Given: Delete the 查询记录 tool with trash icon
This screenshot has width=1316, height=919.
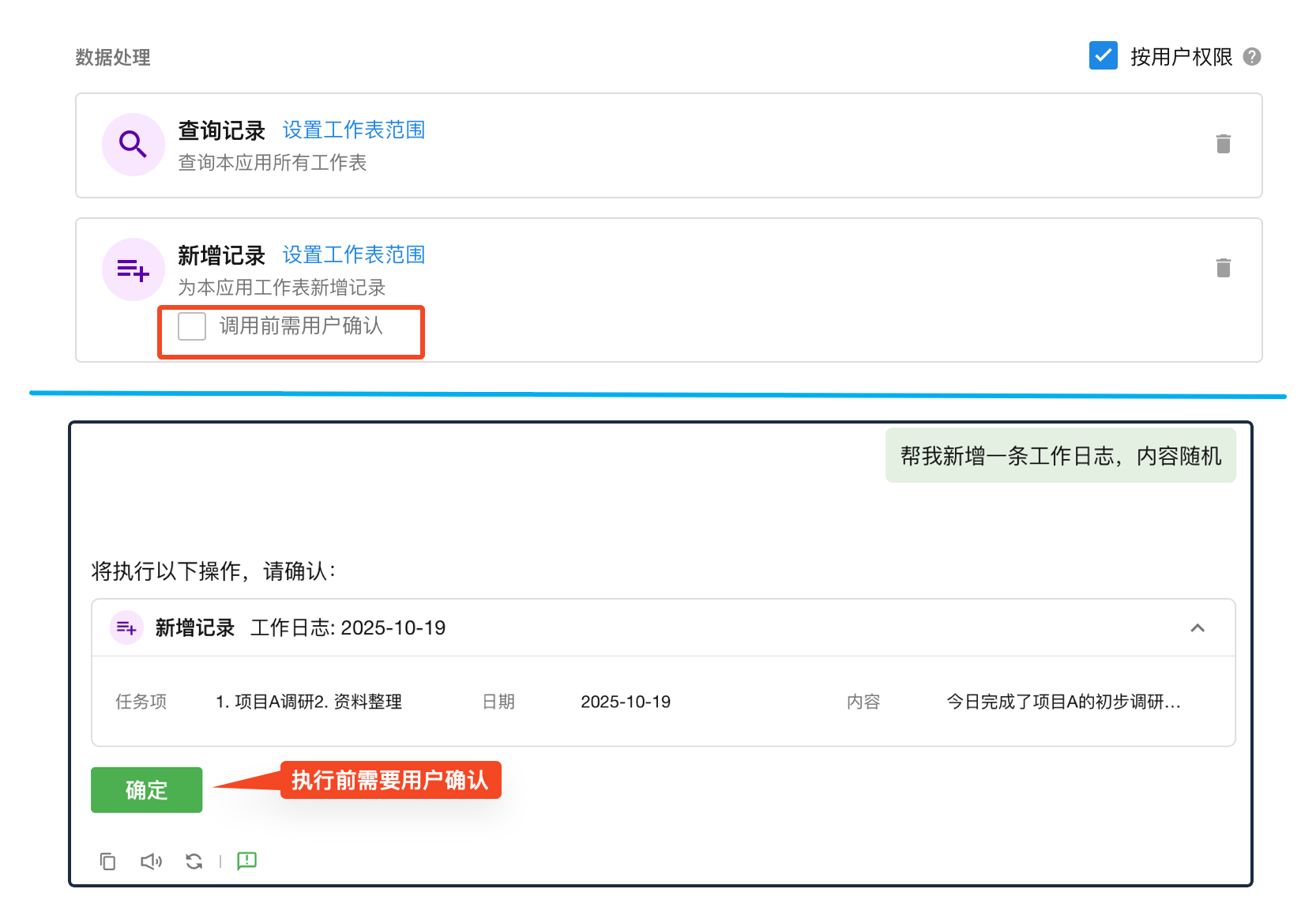Looking at the screenshot, I should (1223, 144).
